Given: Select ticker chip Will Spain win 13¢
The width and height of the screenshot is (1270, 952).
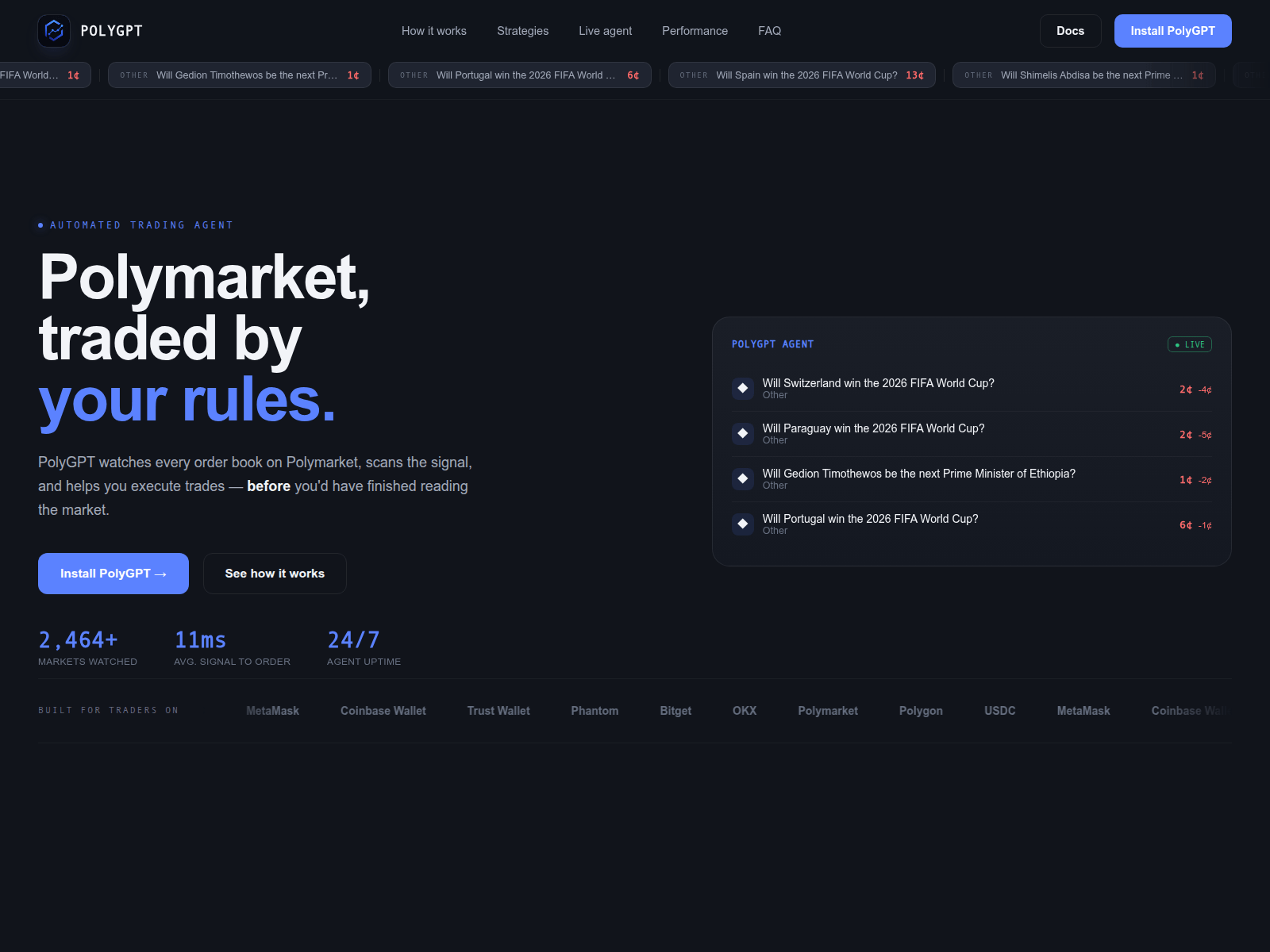Looking at the screenshot, I should coord(802,75).
